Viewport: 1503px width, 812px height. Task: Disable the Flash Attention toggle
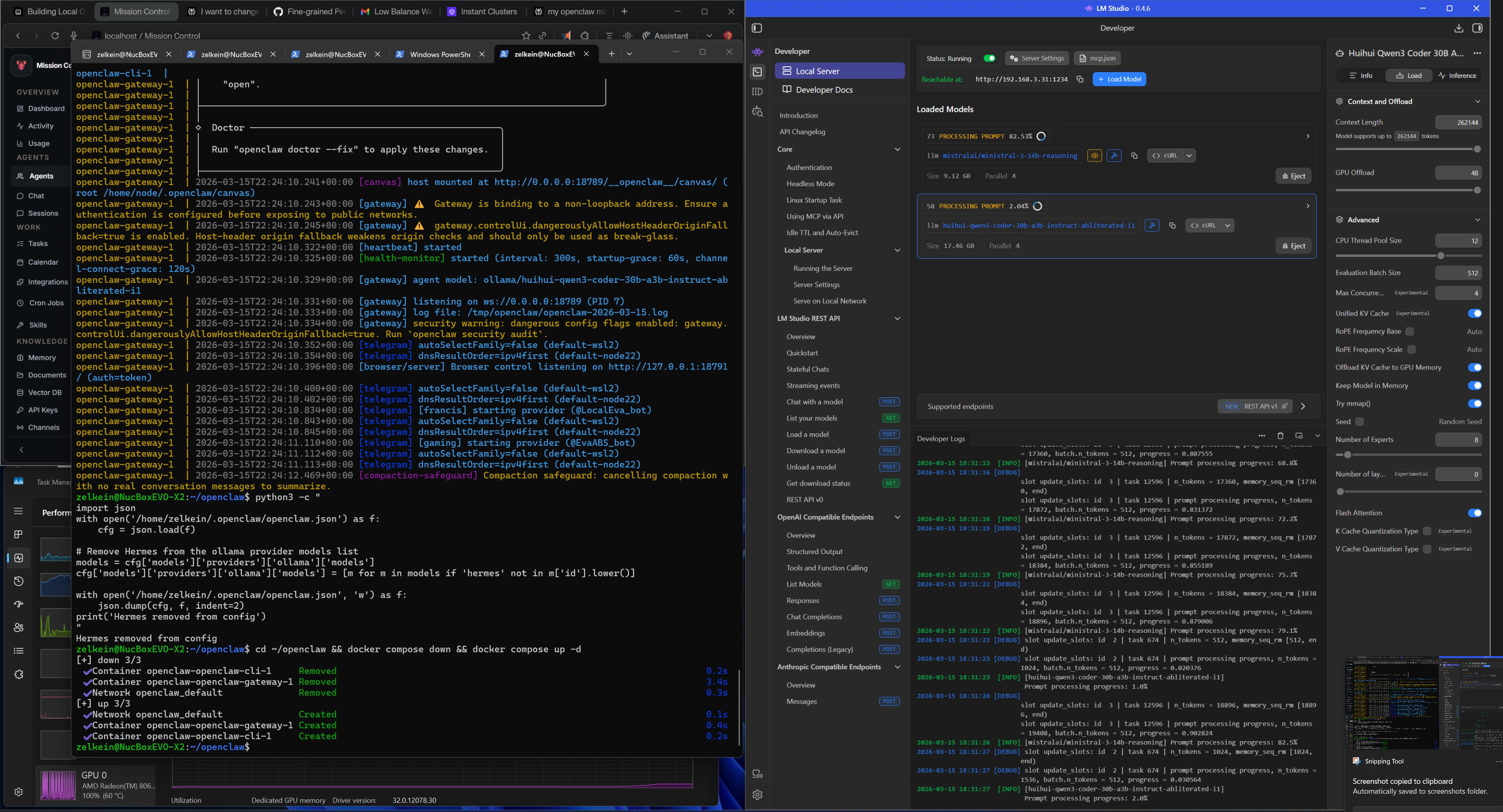pos(1474,513)
